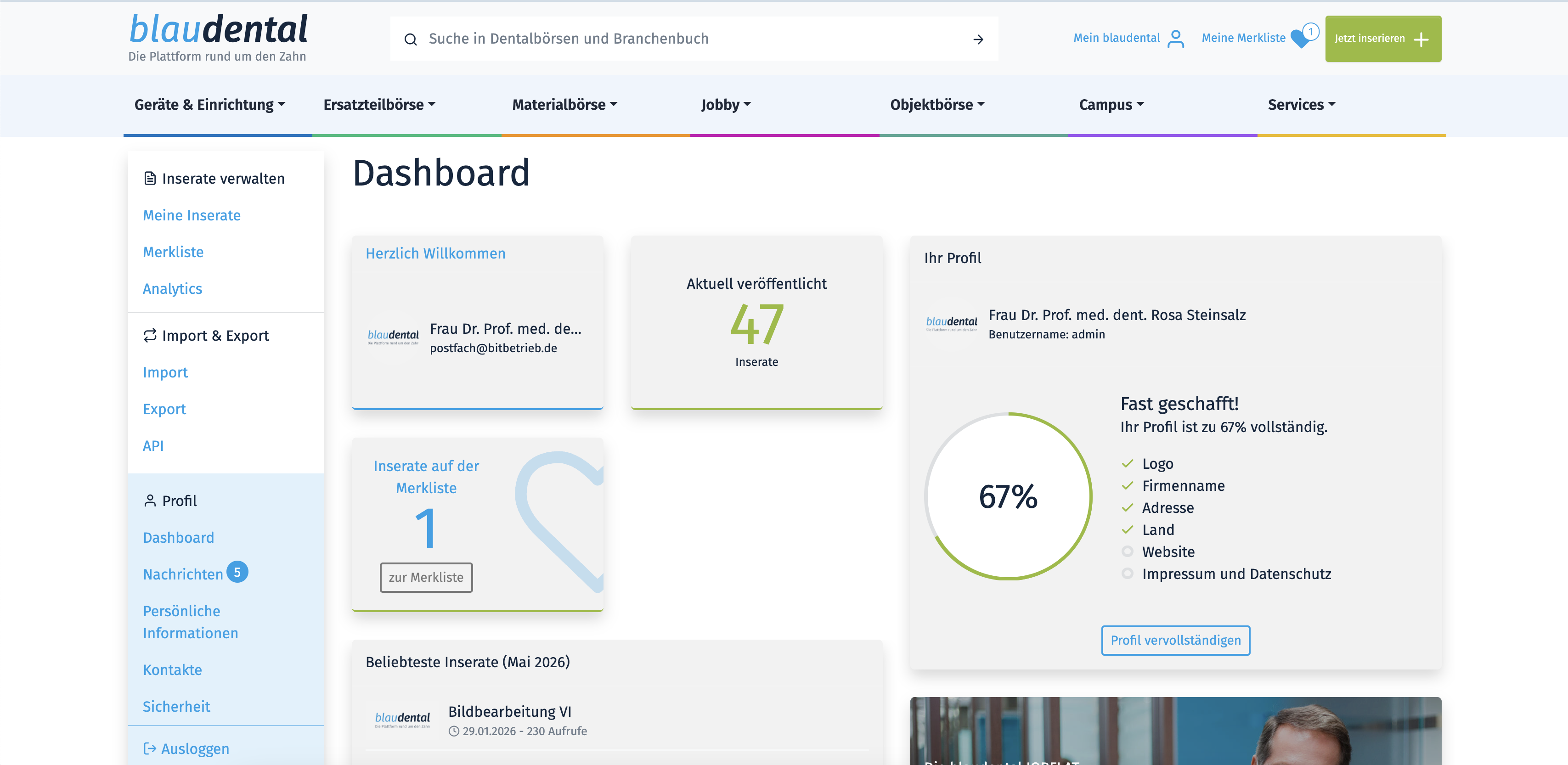The image size is (1568, 765).
Task: Select Dashboard in Profil sidebar section
Action: coord(178,537)
